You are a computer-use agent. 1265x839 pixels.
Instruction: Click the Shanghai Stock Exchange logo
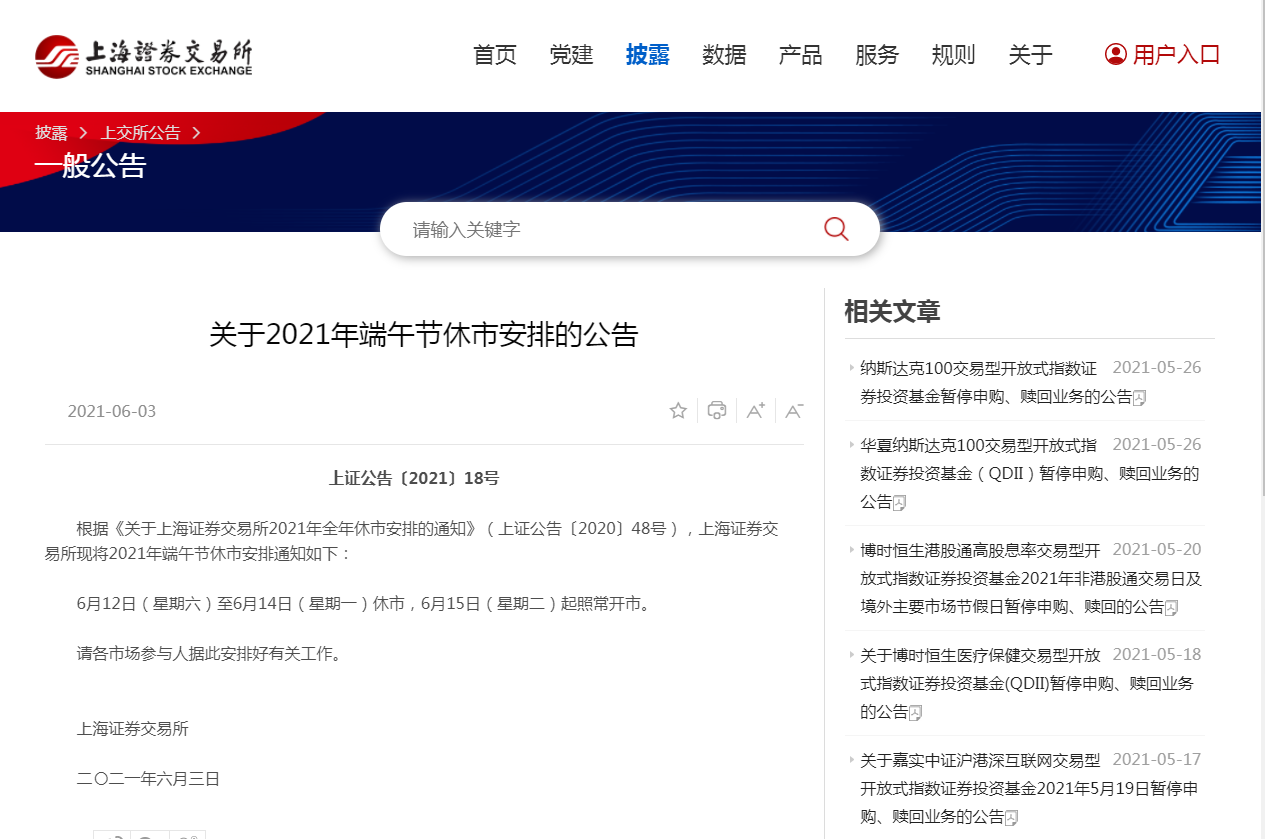[141, 55]
